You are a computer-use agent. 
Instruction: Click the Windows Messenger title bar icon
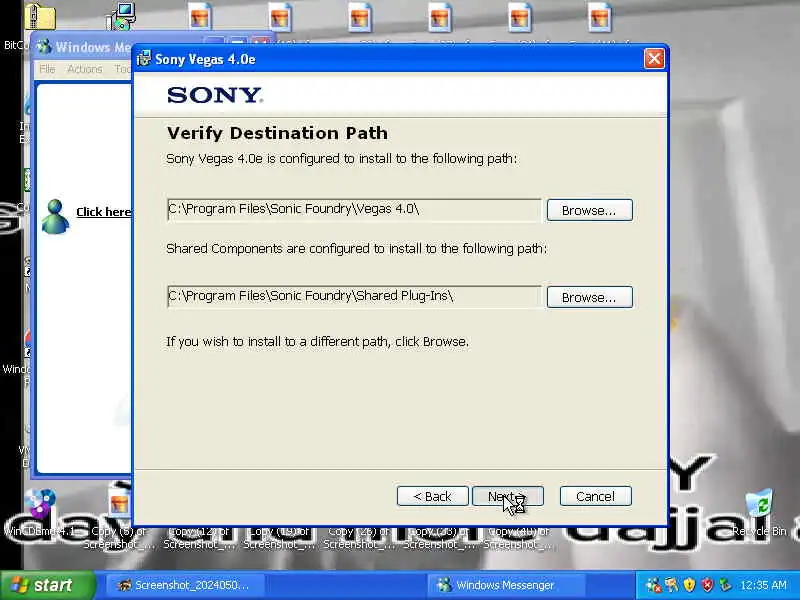point(44,46)
